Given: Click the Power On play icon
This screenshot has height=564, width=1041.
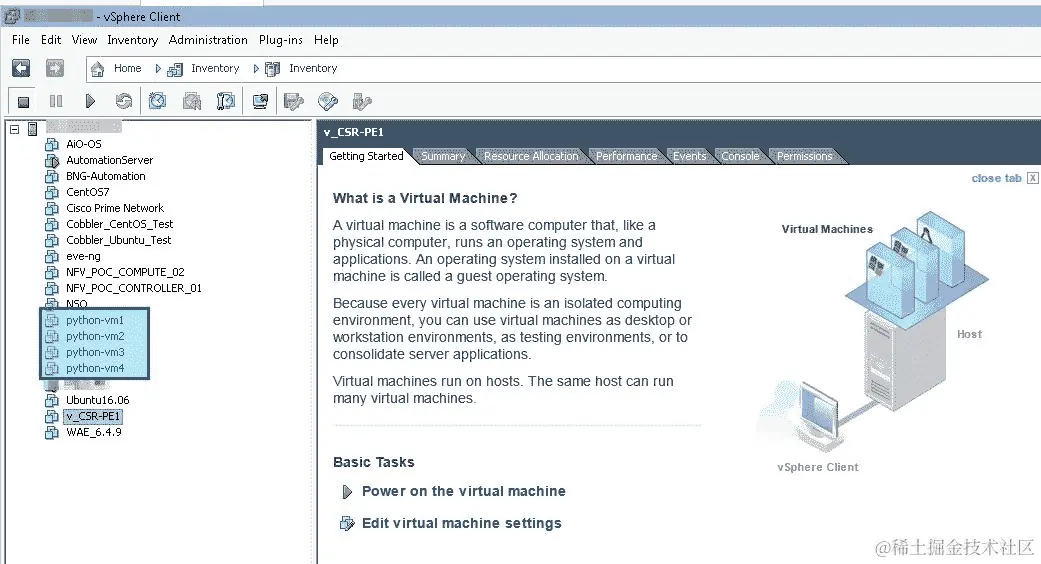Looking at the screenshot, I should (90, 101).
